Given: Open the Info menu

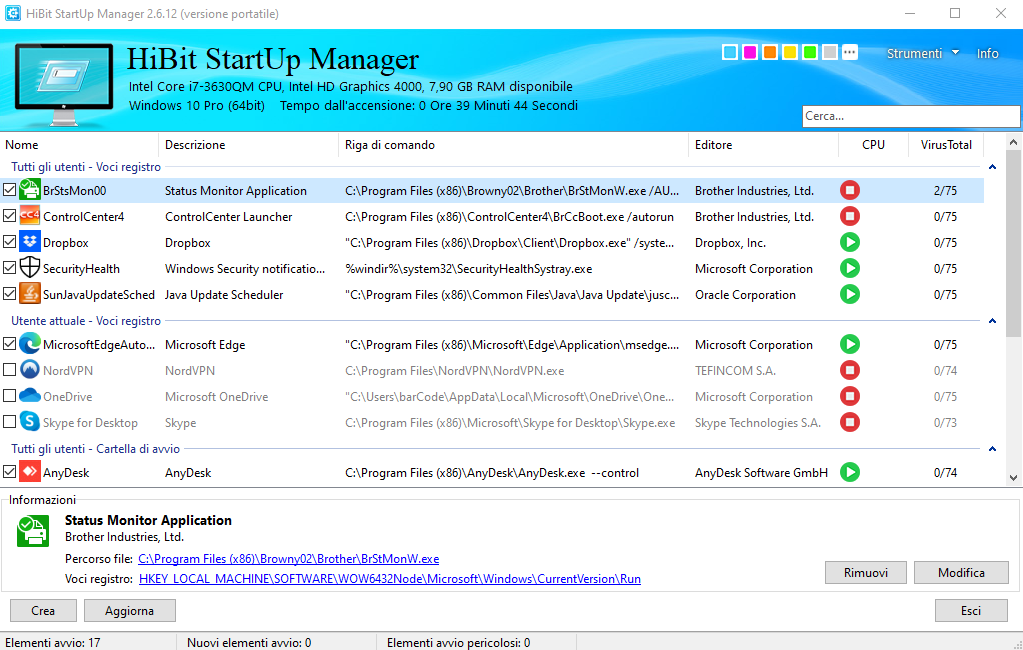Looking at the screenshot, I should click(x=987, y=54).
